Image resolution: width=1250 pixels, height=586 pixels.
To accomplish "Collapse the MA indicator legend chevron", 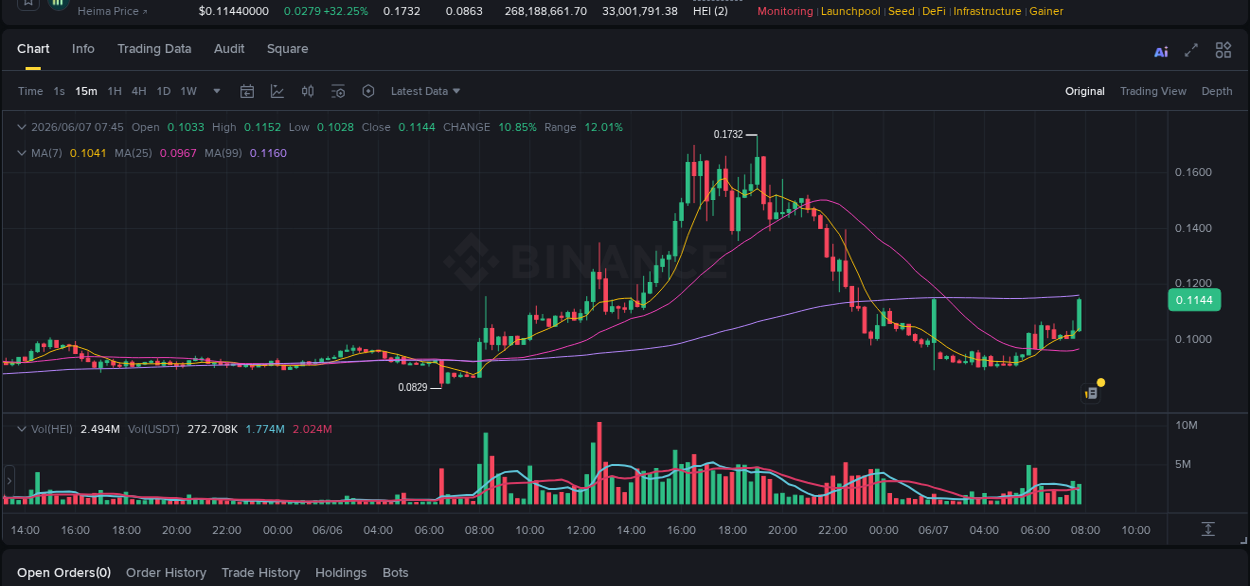I will 22,153.
